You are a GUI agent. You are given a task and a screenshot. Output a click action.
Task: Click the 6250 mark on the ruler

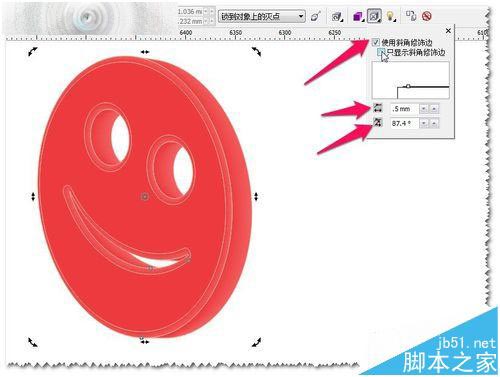click(335, 33)
